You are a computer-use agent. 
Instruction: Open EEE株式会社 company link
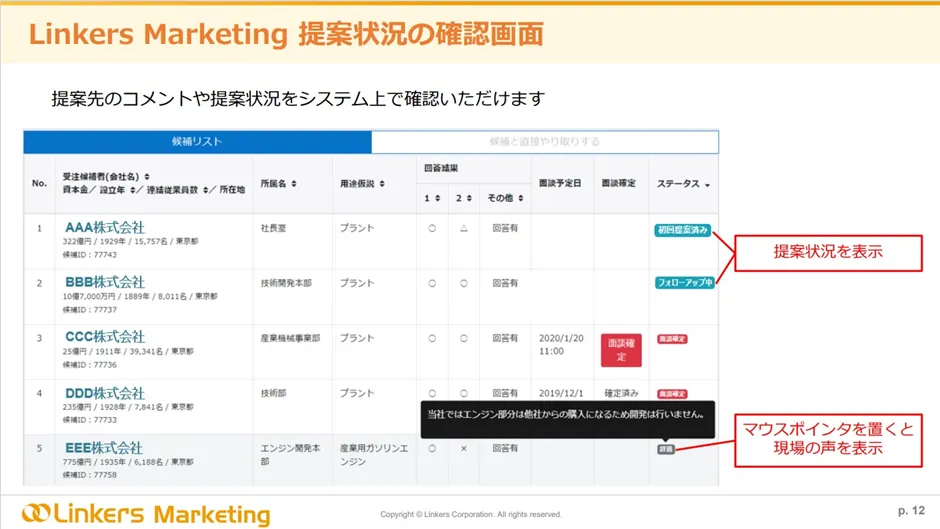point(104,447)
